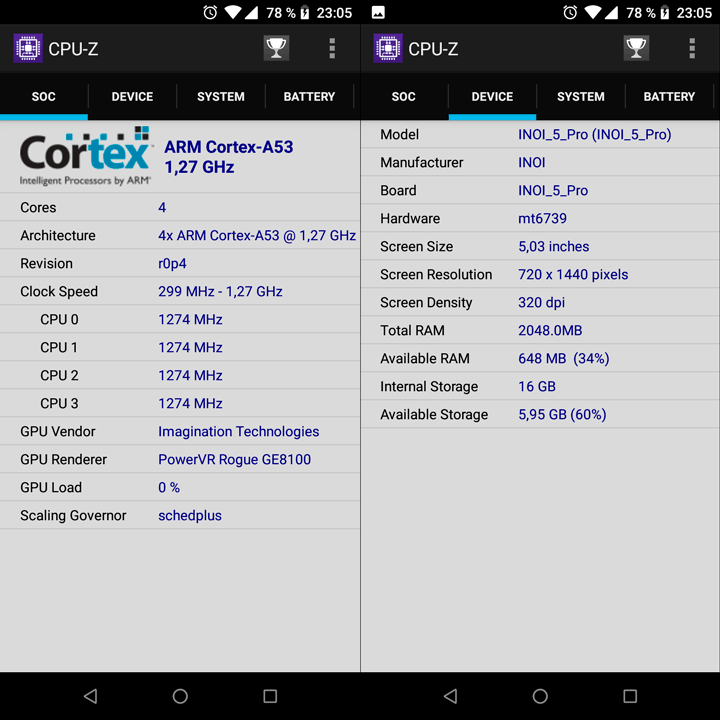
Task: Open overflow menu in right CPU-Z screen
Action: 692,48
